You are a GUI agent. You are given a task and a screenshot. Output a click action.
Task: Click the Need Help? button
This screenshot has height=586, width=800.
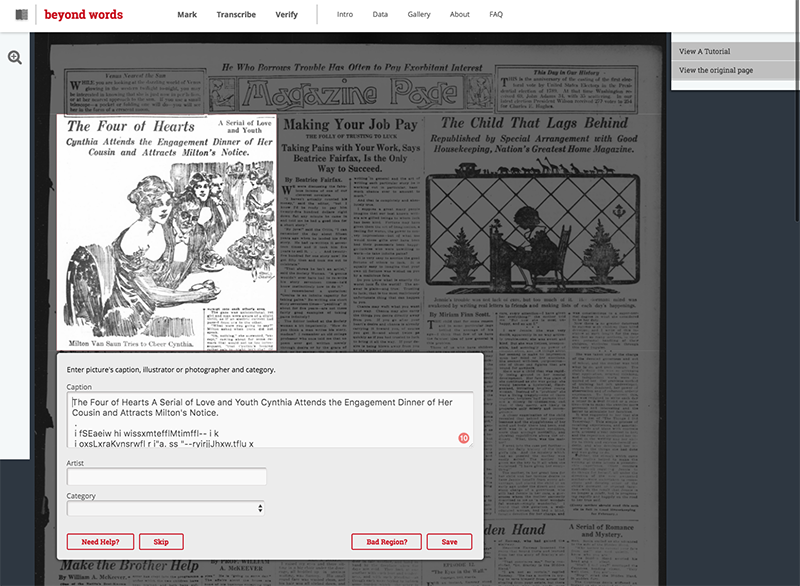click(x=100, y=542)
